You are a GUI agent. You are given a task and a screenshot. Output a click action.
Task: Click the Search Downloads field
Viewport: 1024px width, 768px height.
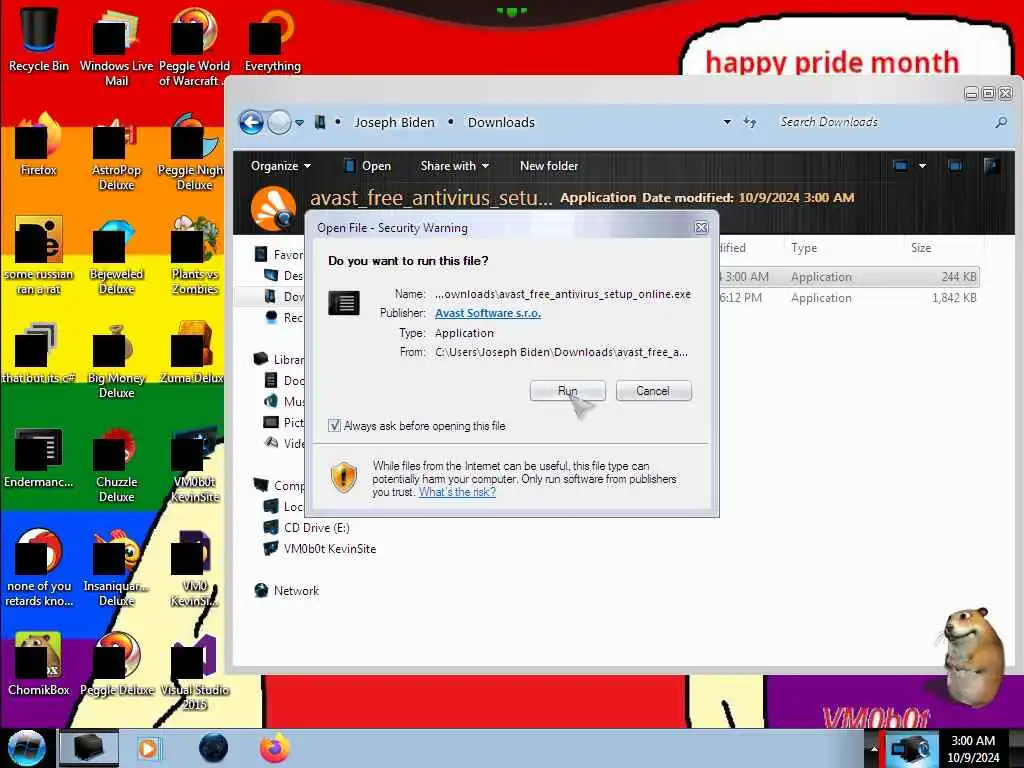coord(882,122)
